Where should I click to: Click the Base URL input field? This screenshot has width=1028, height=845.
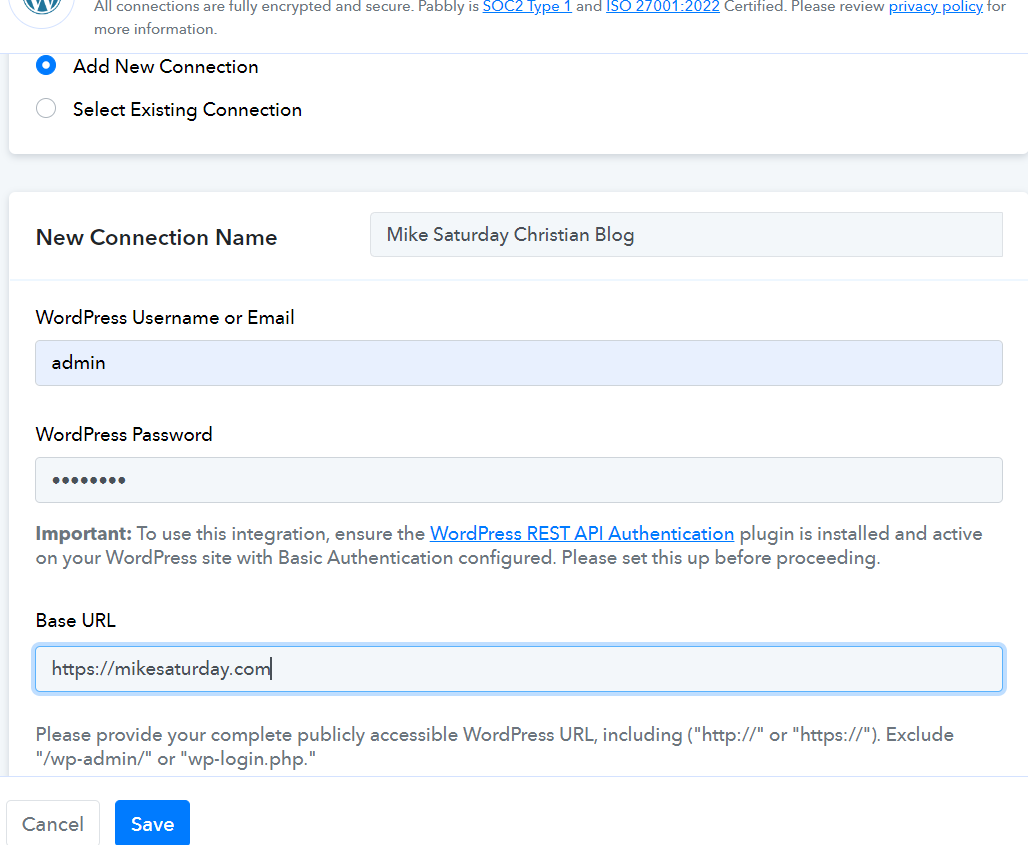pyautogui.click(x=519, y=669)
